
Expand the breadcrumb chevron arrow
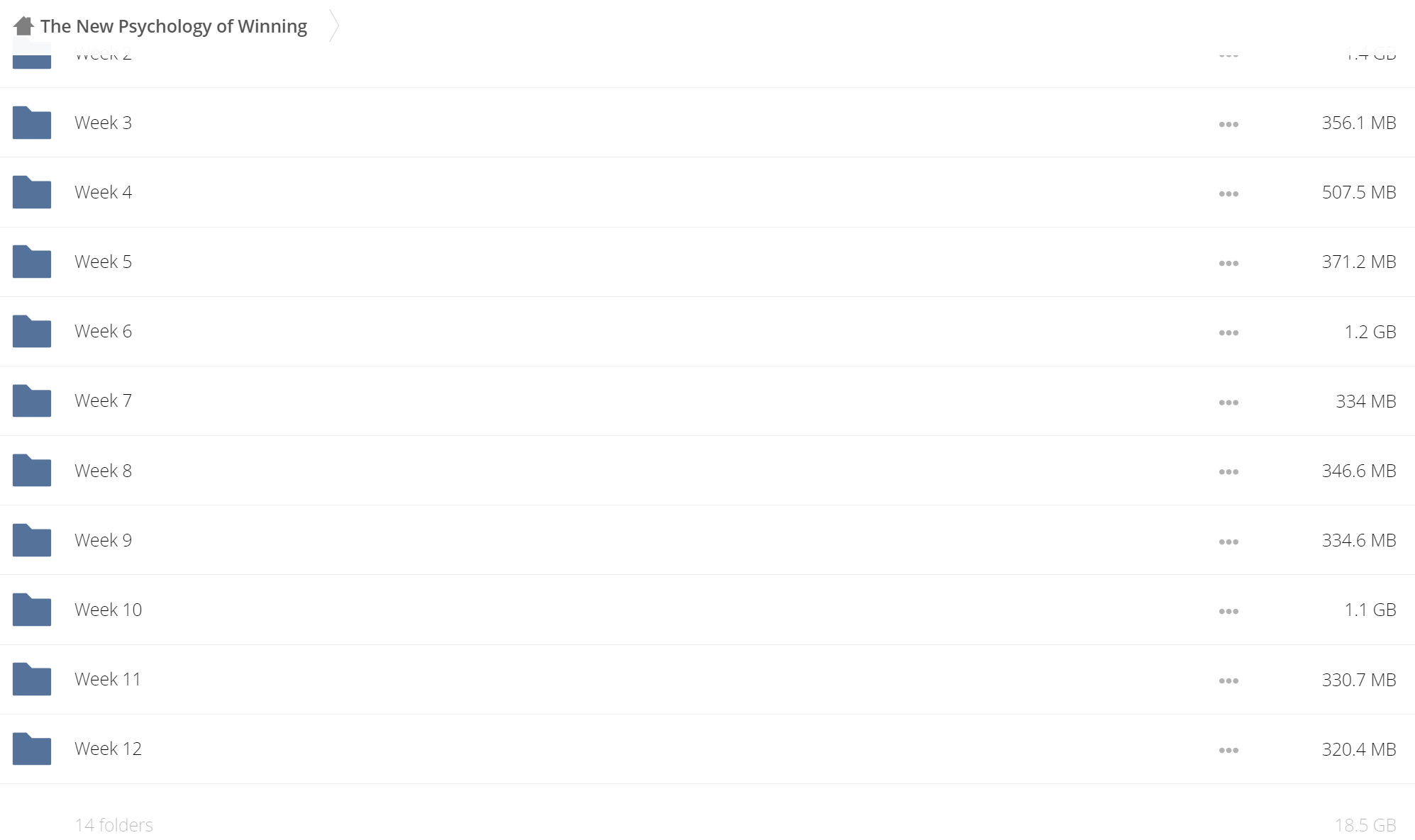(x=334, y=26)
